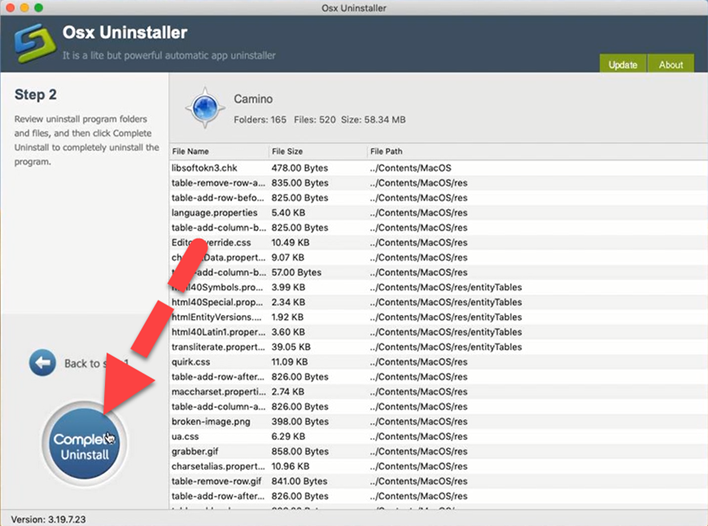Click the 10.49 KB file size cell

coord(290,242)
